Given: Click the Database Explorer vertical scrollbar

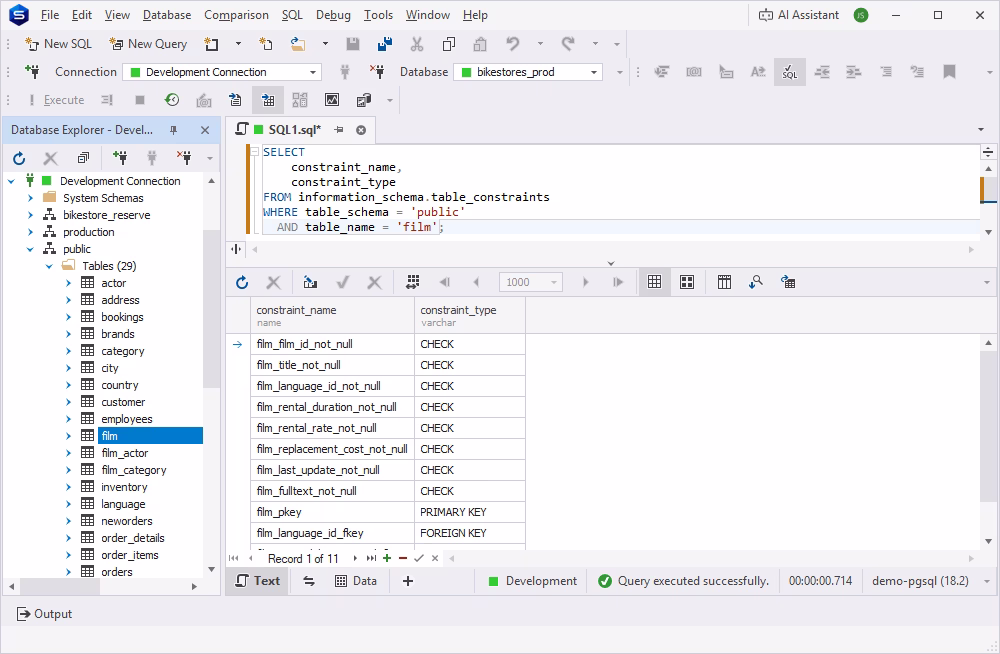Looking at the screenshot, I should (211, 308).
